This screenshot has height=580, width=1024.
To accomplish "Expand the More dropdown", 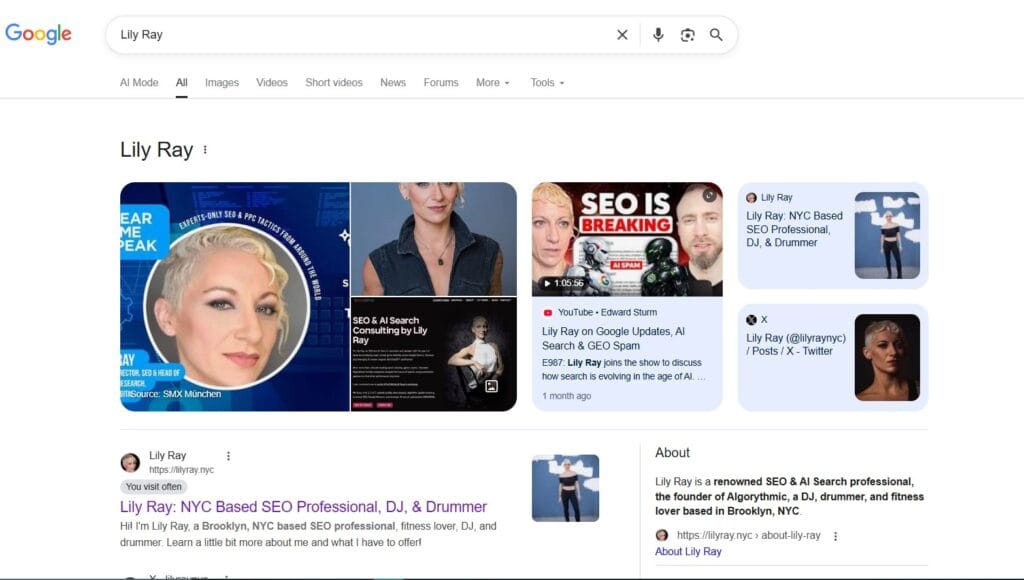I will (492, 82).
